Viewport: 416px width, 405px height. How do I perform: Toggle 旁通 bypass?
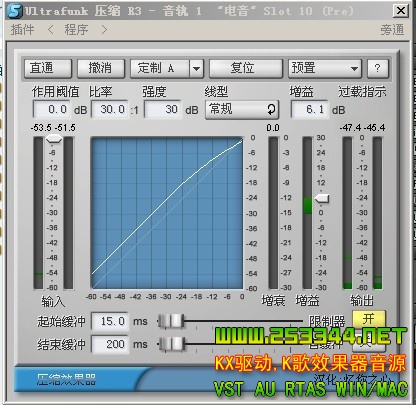pyautogui.click(x=392, y=30)
